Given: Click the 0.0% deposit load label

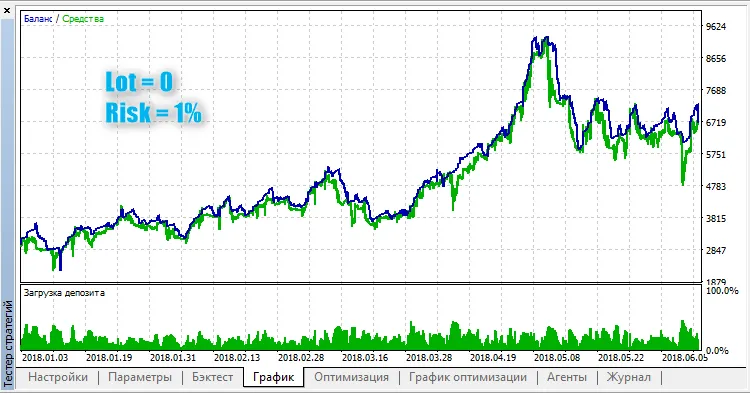Looking at the screenshot, I should point(717,351).
